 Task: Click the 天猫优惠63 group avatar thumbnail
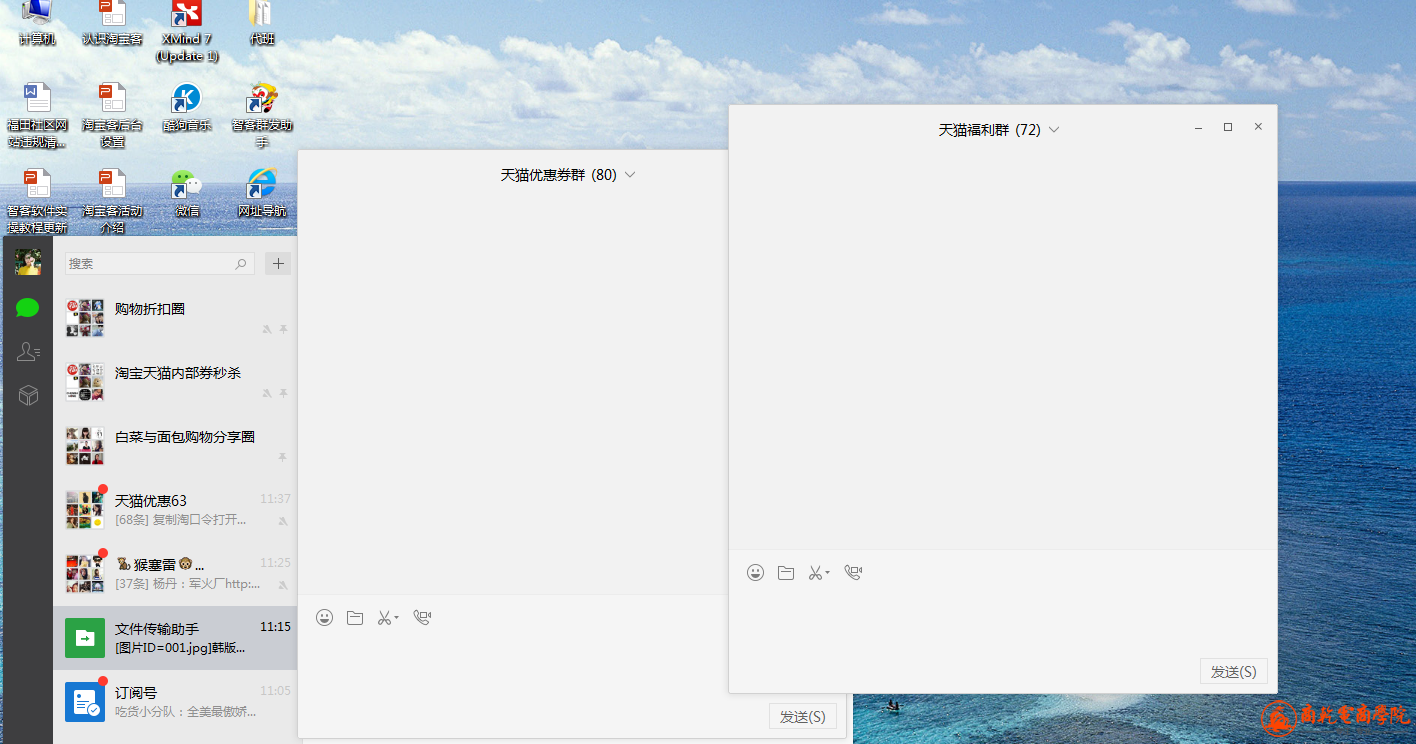[85, 510]
